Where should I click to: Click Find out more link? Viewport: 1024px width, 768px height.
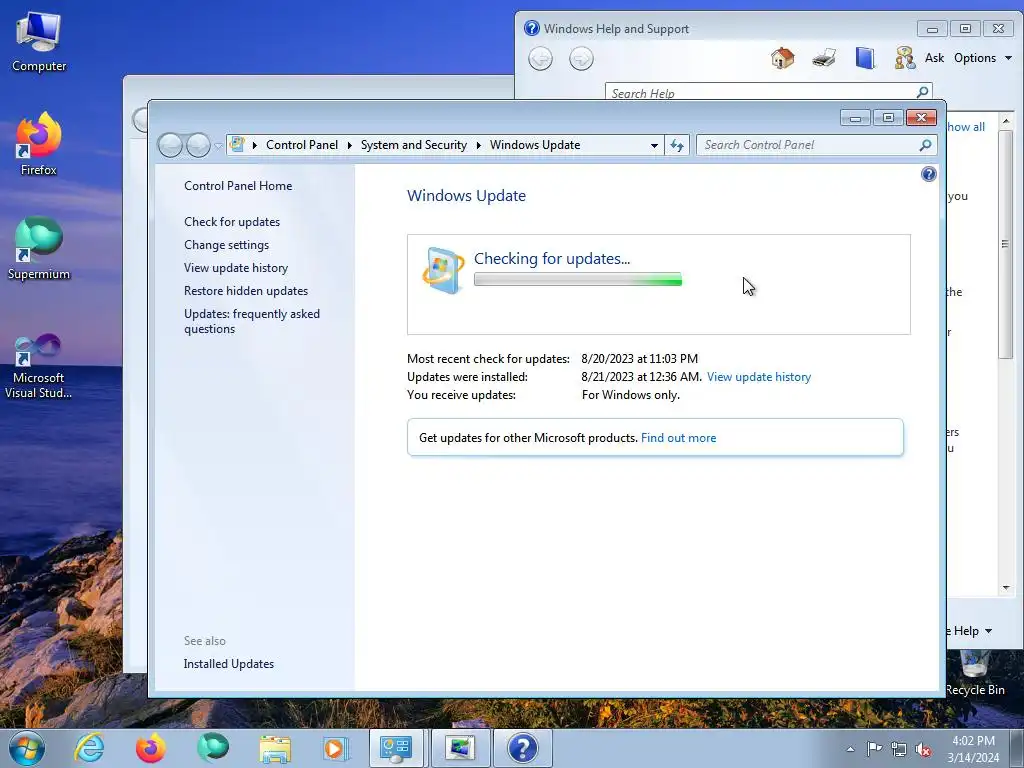[678, 438]
